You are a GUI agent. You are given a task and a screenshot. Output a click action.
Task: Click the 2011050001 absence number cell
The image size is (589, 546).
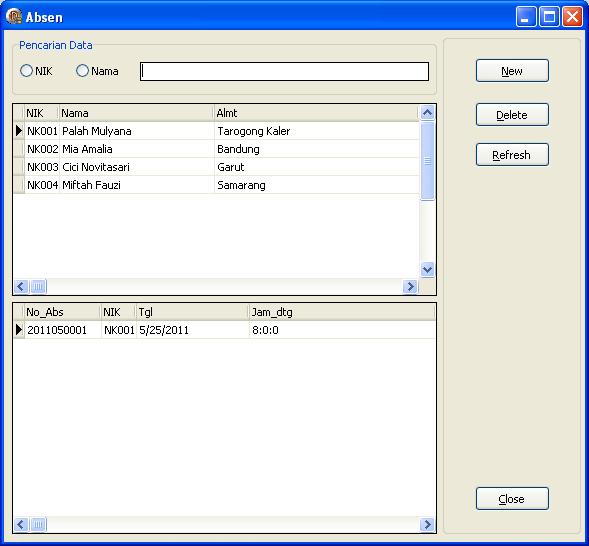(63, 330)
